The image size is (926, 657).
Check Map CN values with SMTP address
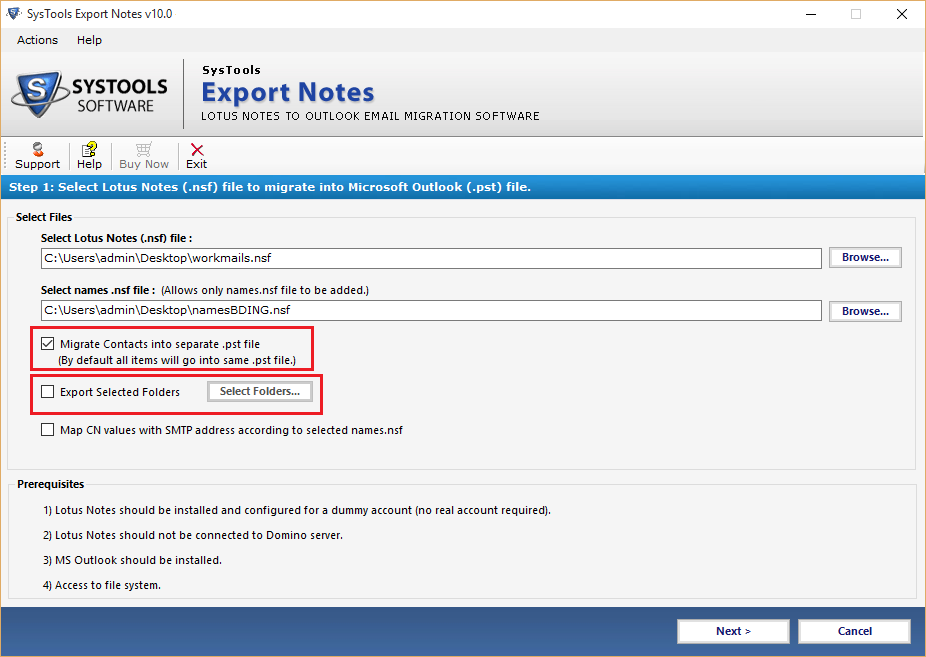click(48, 430)
